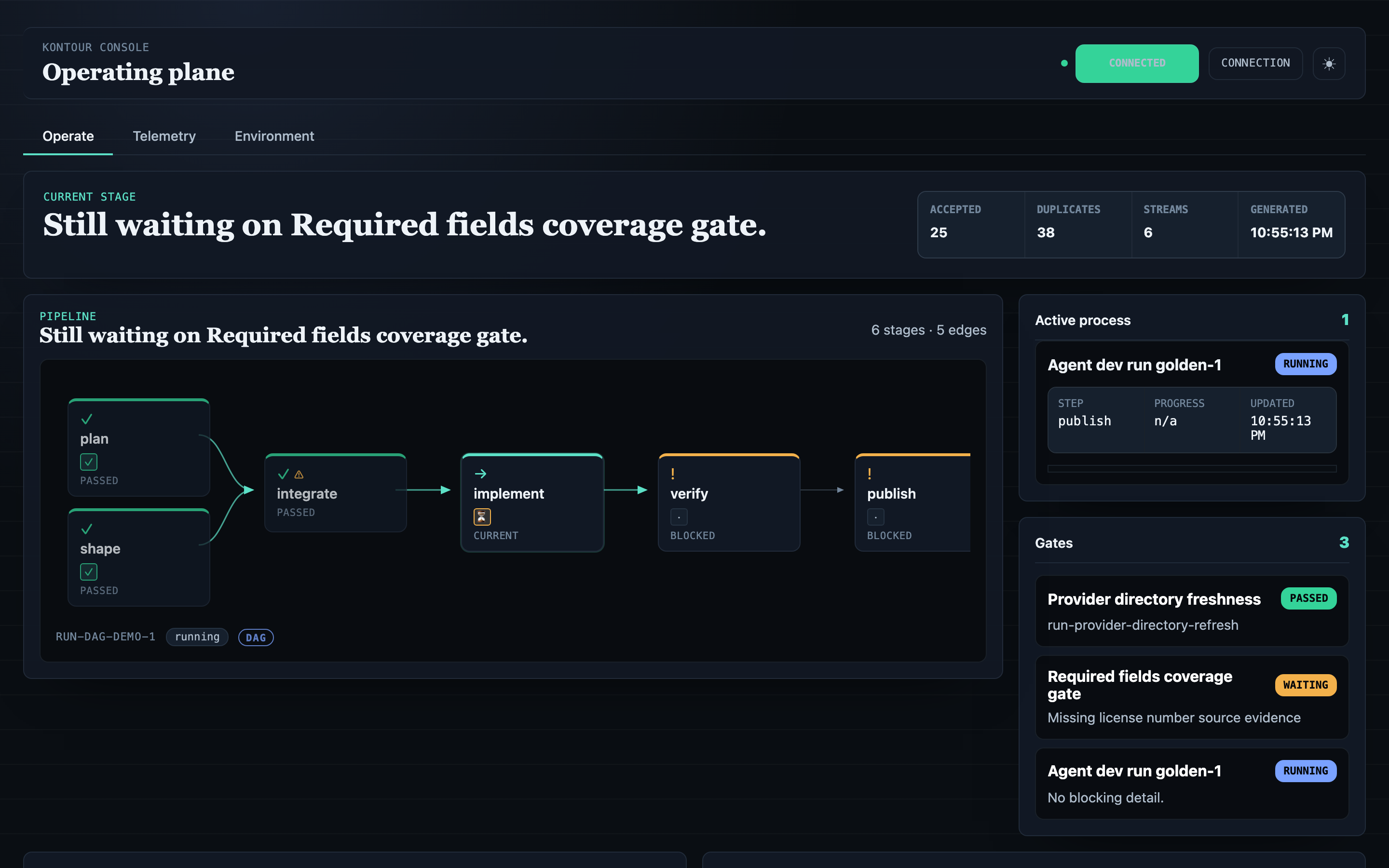Click the hourglass icon in implement stage
Image resolution: width=1389 pixels, height=868 pixels.
point(482,516)
